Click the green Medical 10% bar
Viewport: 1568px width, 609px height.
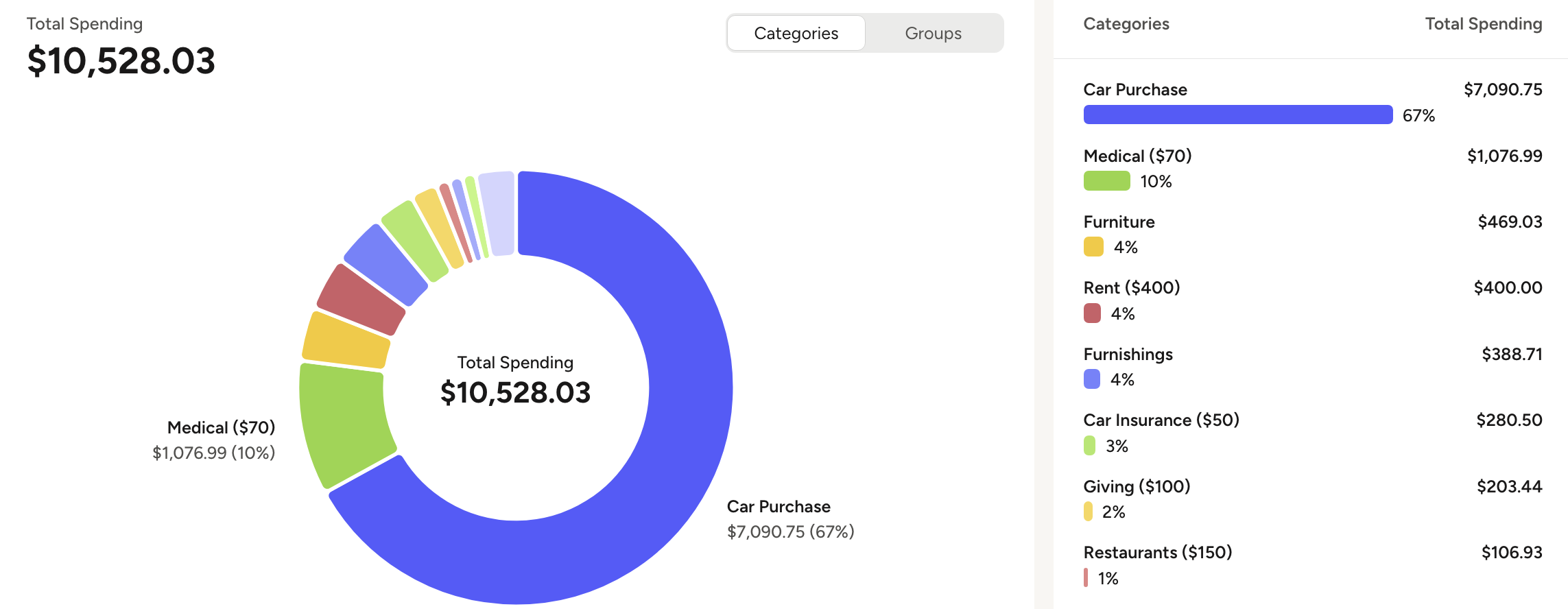[1106, 181]
